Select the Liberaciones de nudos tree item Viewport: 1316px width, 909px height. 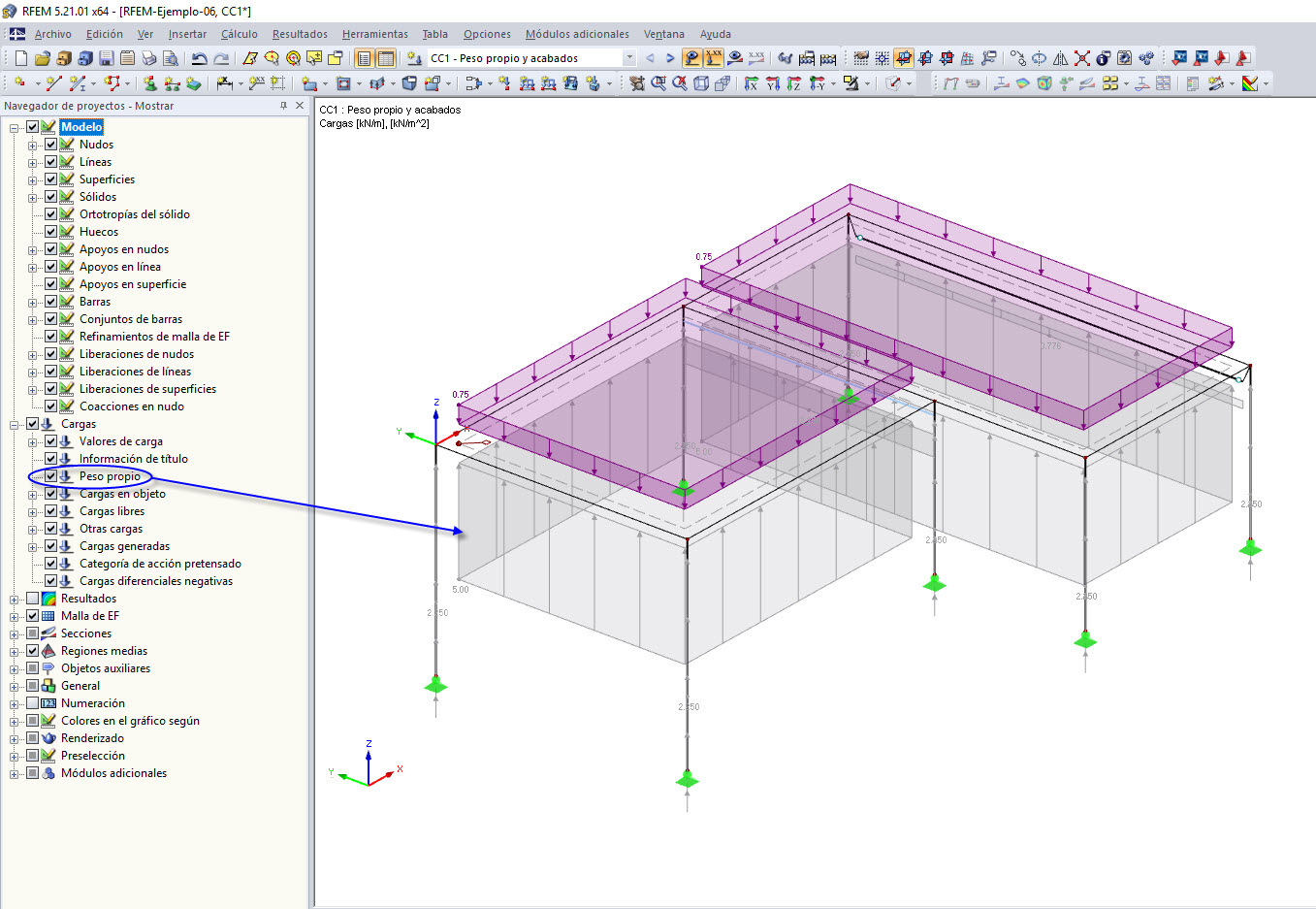pyautogui.click(x=137, y=354)
